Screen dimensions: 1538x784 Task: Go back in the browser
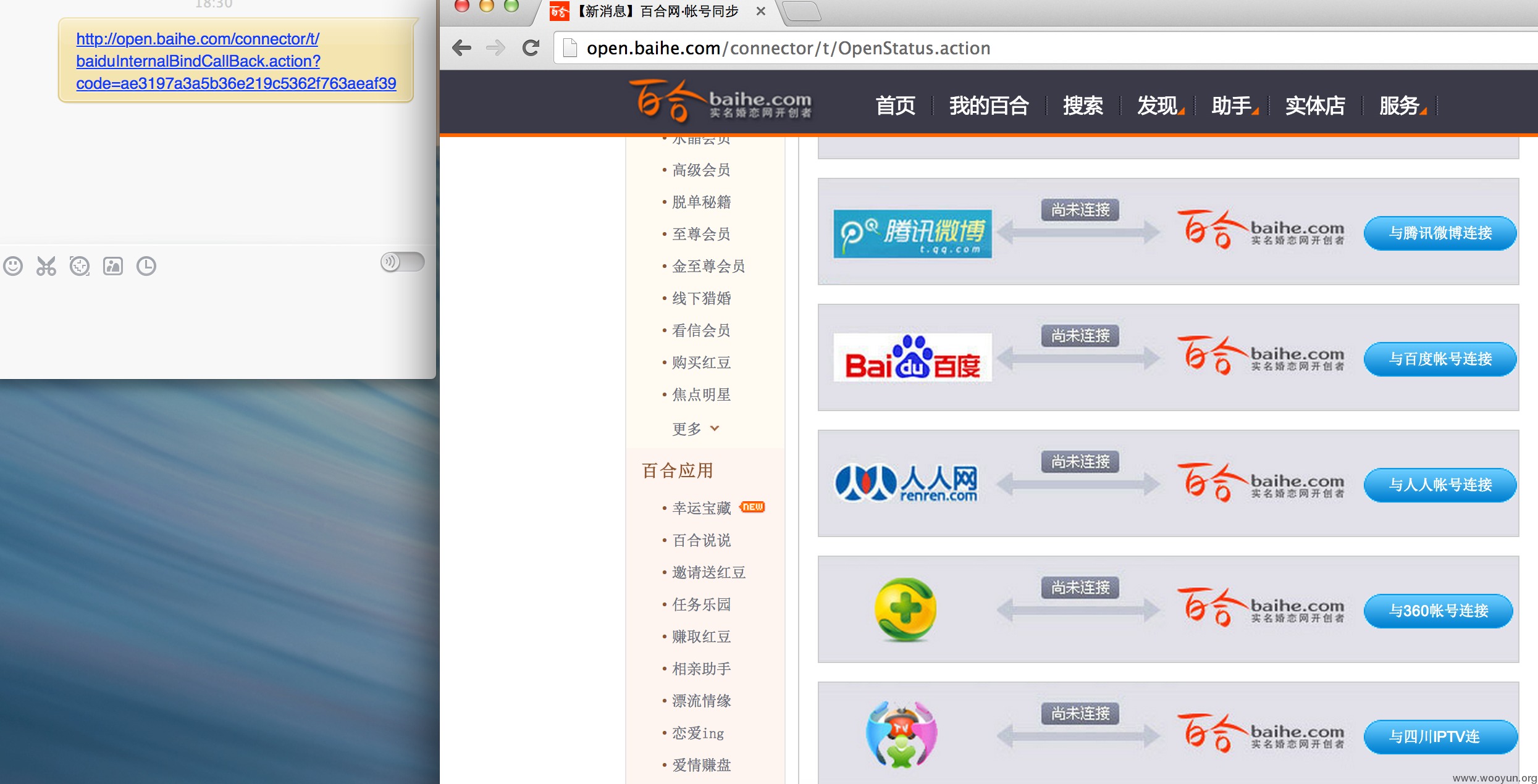pos(461,48)
